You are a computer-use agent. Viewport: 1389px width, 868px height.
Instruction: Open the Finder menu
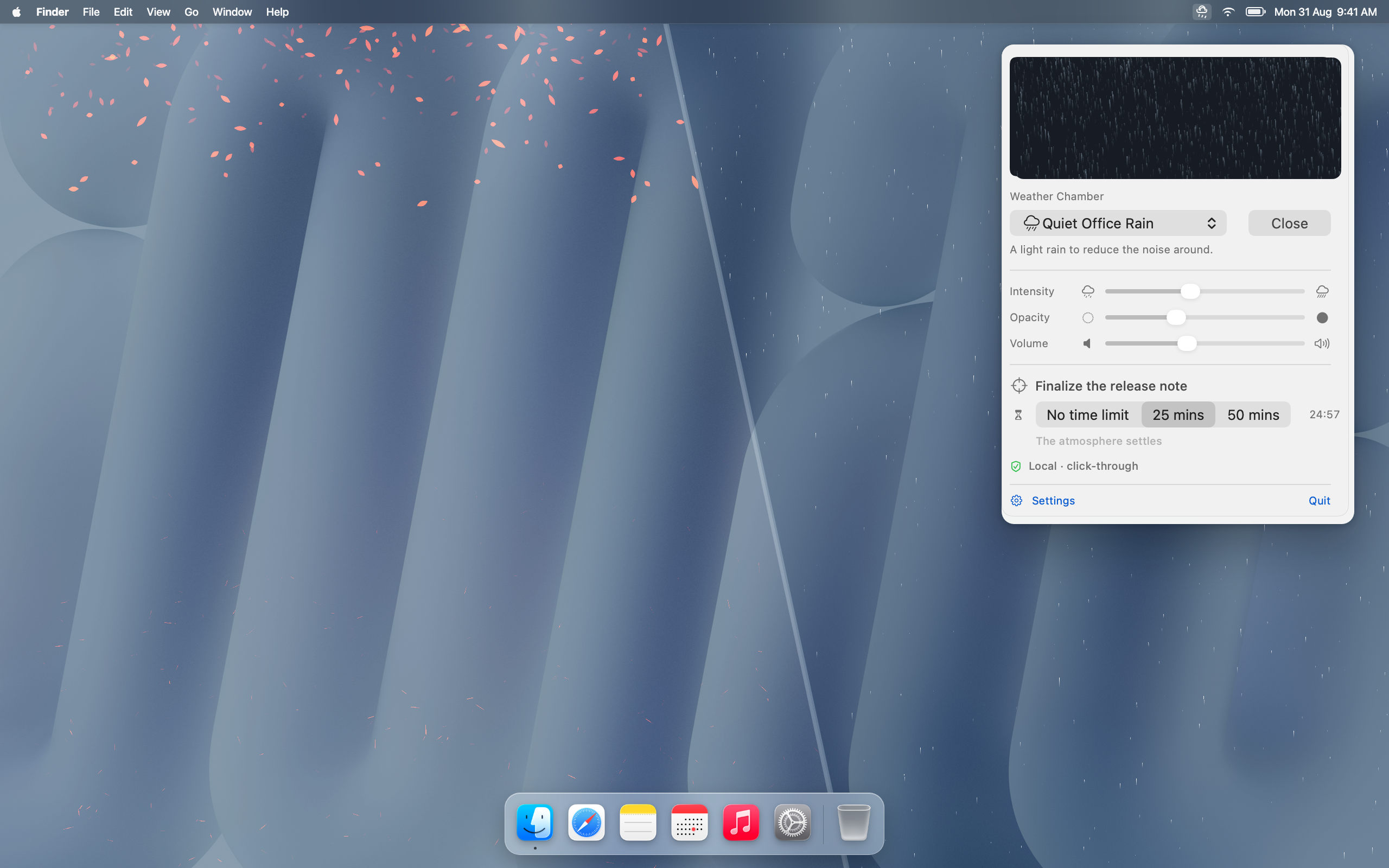(52, 11)
